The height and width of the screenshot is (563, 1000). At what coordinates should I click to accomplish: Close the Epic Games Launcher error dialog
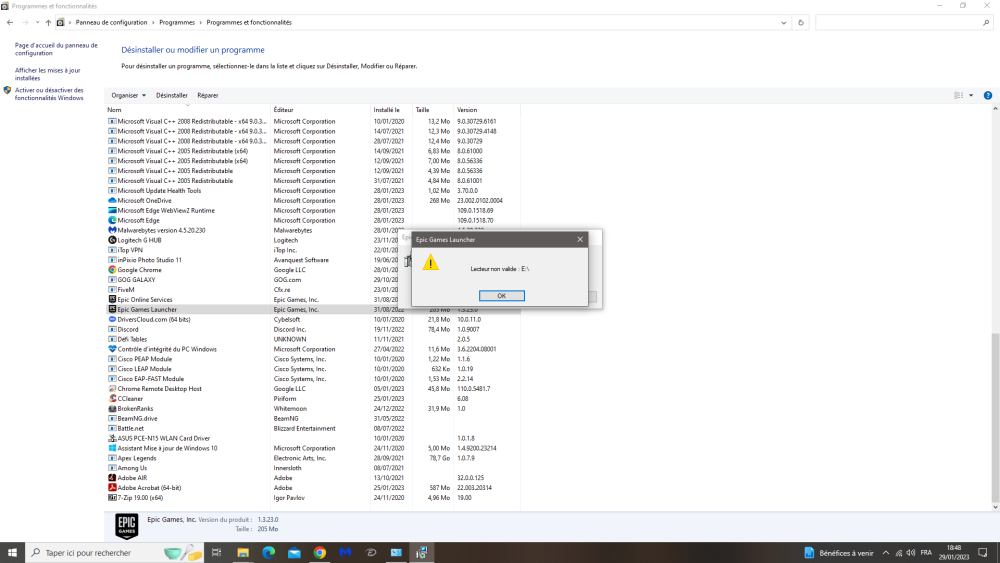pyautogui.click(x=580, y=240)
